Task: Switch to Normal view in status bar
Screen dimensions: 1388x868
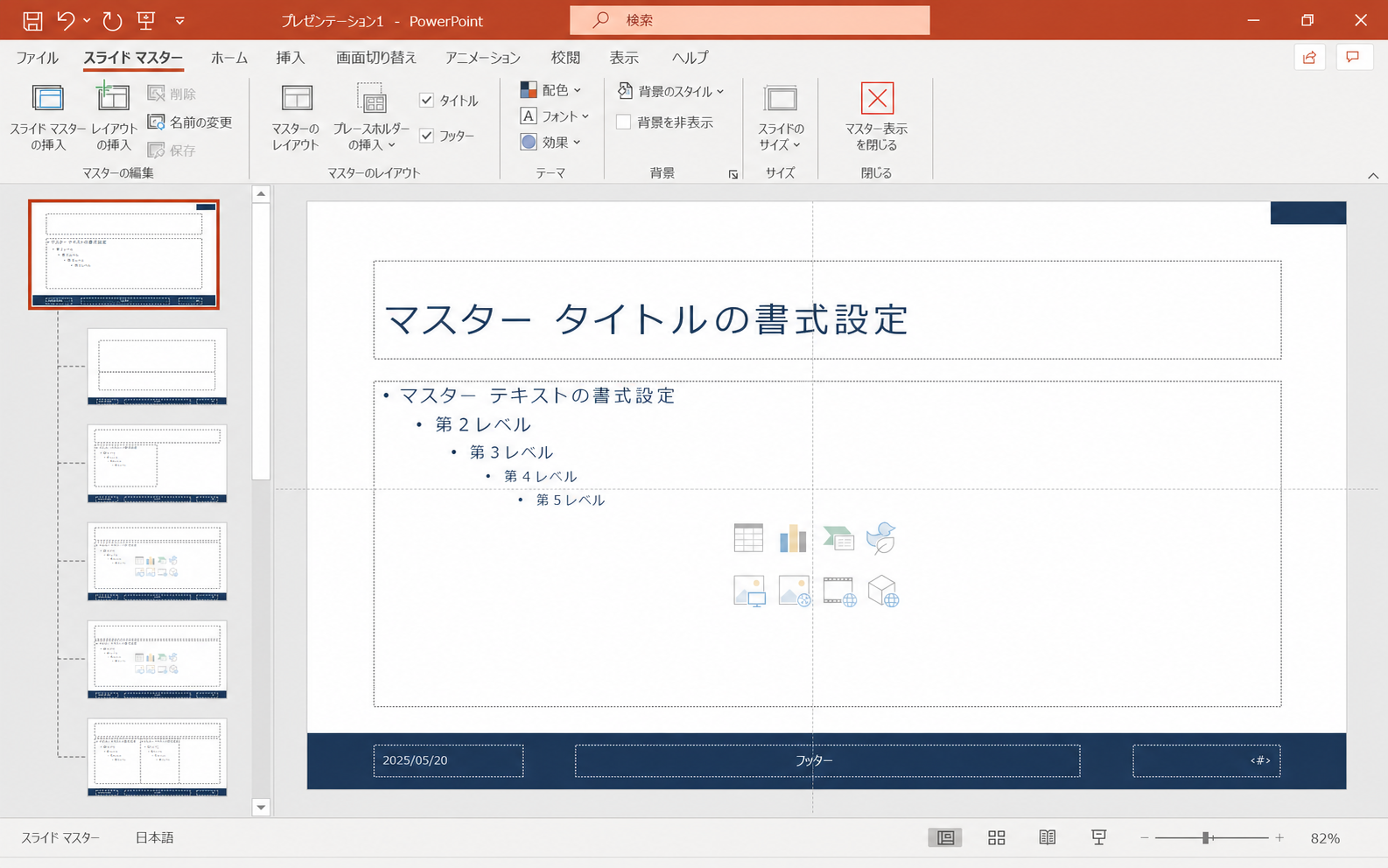Action: 945,837
